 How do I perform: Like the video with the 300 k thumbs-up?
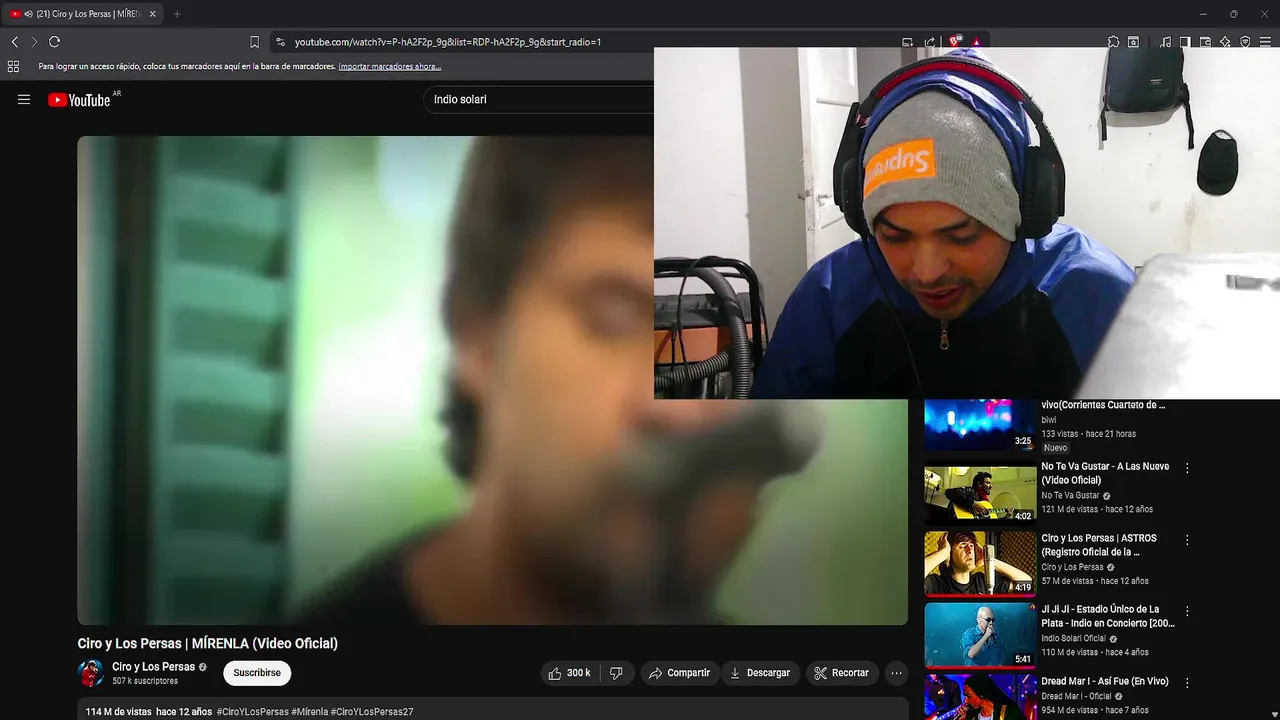[x=569, y=673]
